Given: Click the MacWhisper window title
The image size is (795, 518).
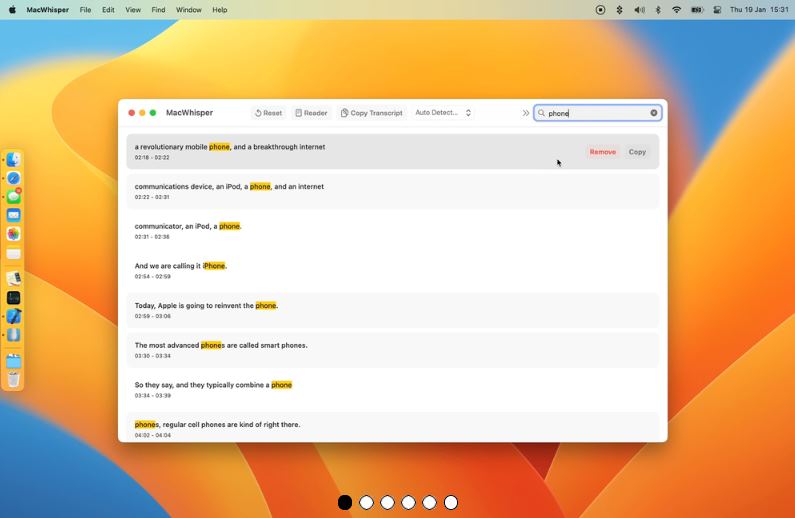Looking at the screenshot, I should (189, 113).
